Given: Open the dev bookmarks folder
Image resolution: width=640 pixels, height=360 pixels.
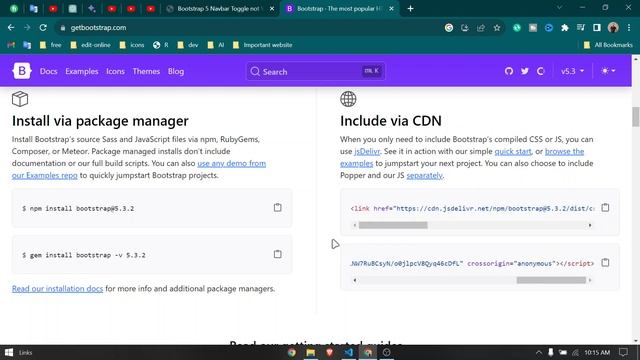Looking at the screenshot, I should click(x=188, y=45).
